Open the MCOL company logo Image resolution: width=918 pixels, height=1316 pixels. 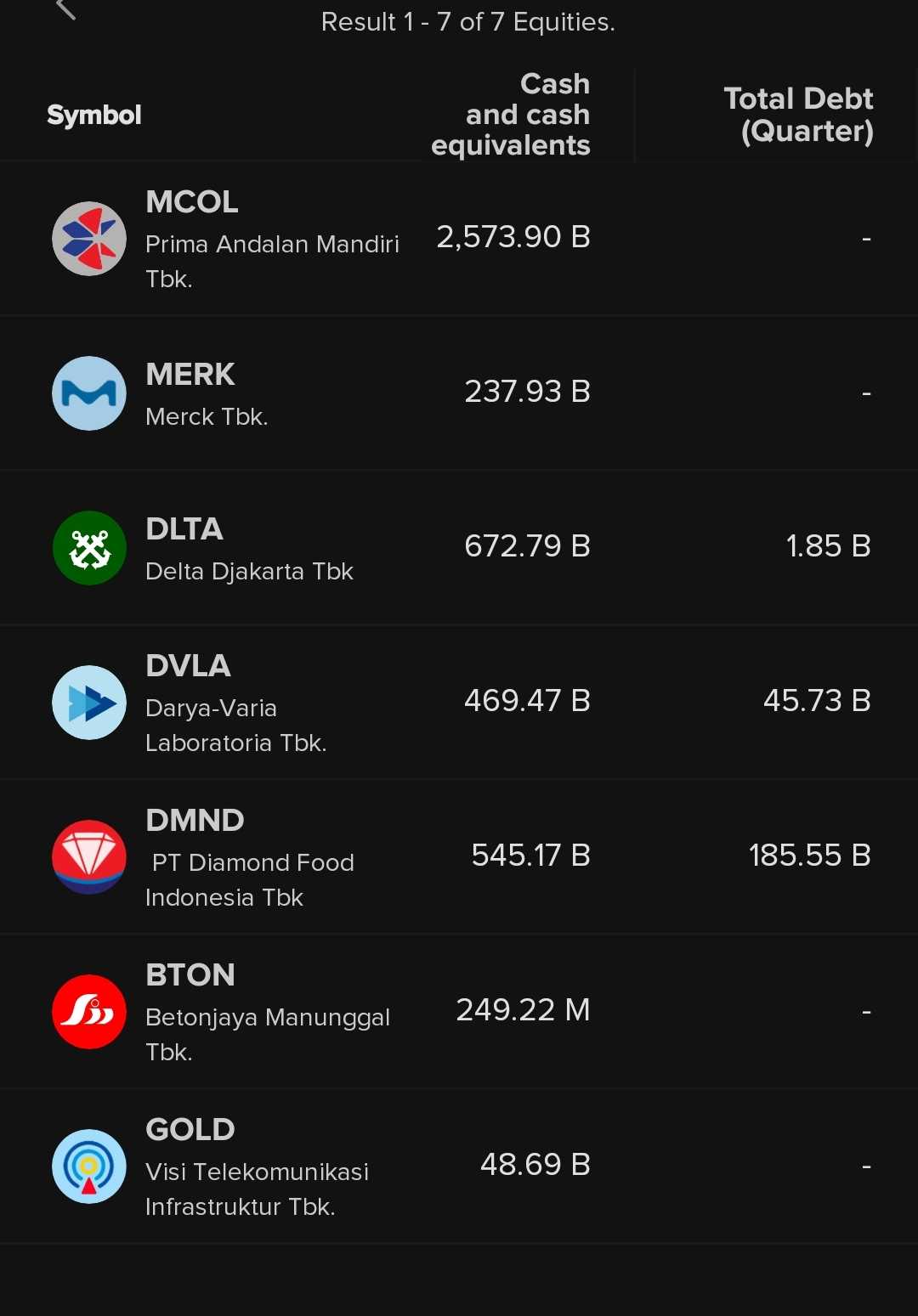(x=89, y=239)
